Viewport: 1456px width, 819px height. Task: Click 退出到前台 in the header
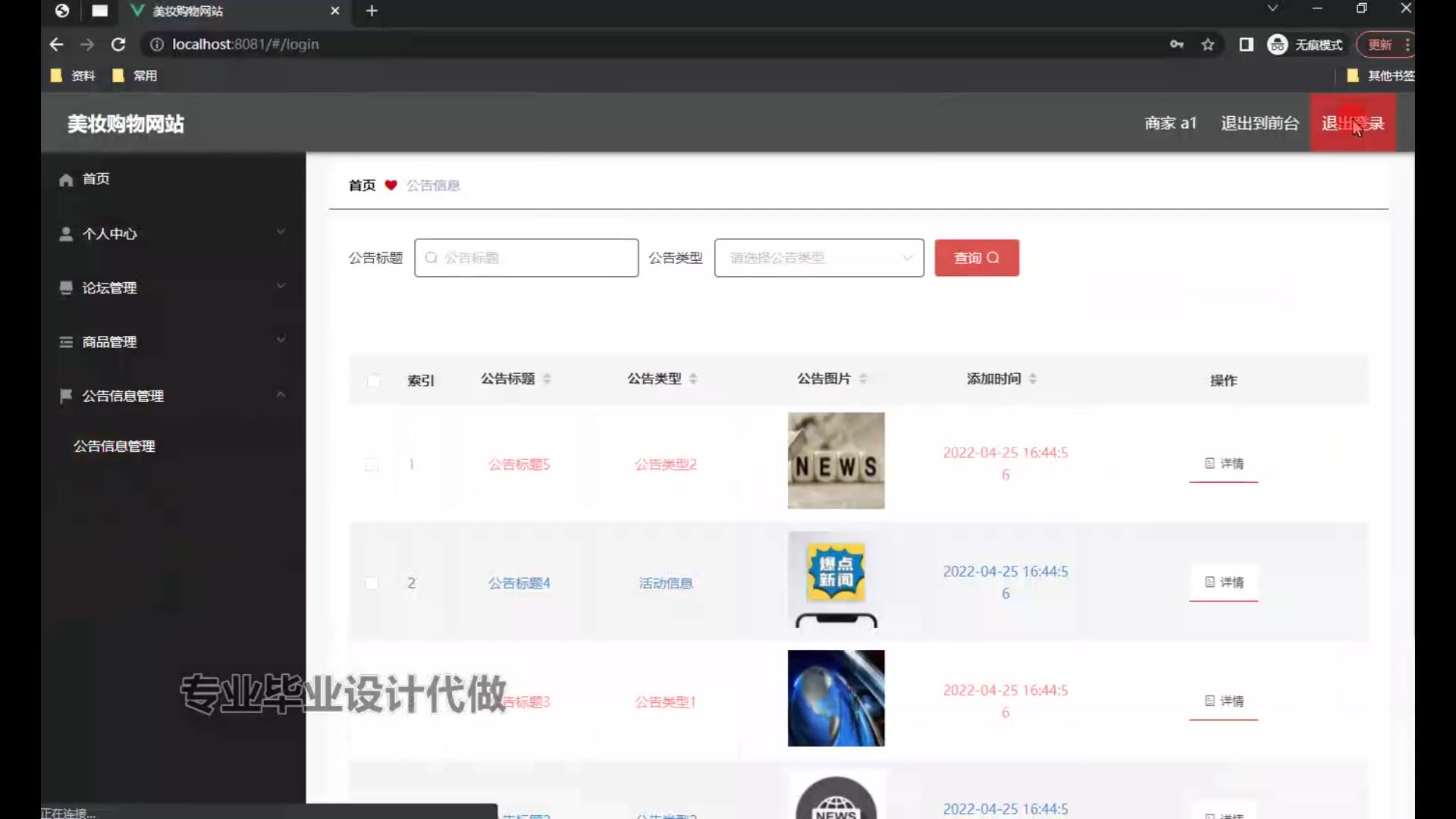tap(1260, 123)
